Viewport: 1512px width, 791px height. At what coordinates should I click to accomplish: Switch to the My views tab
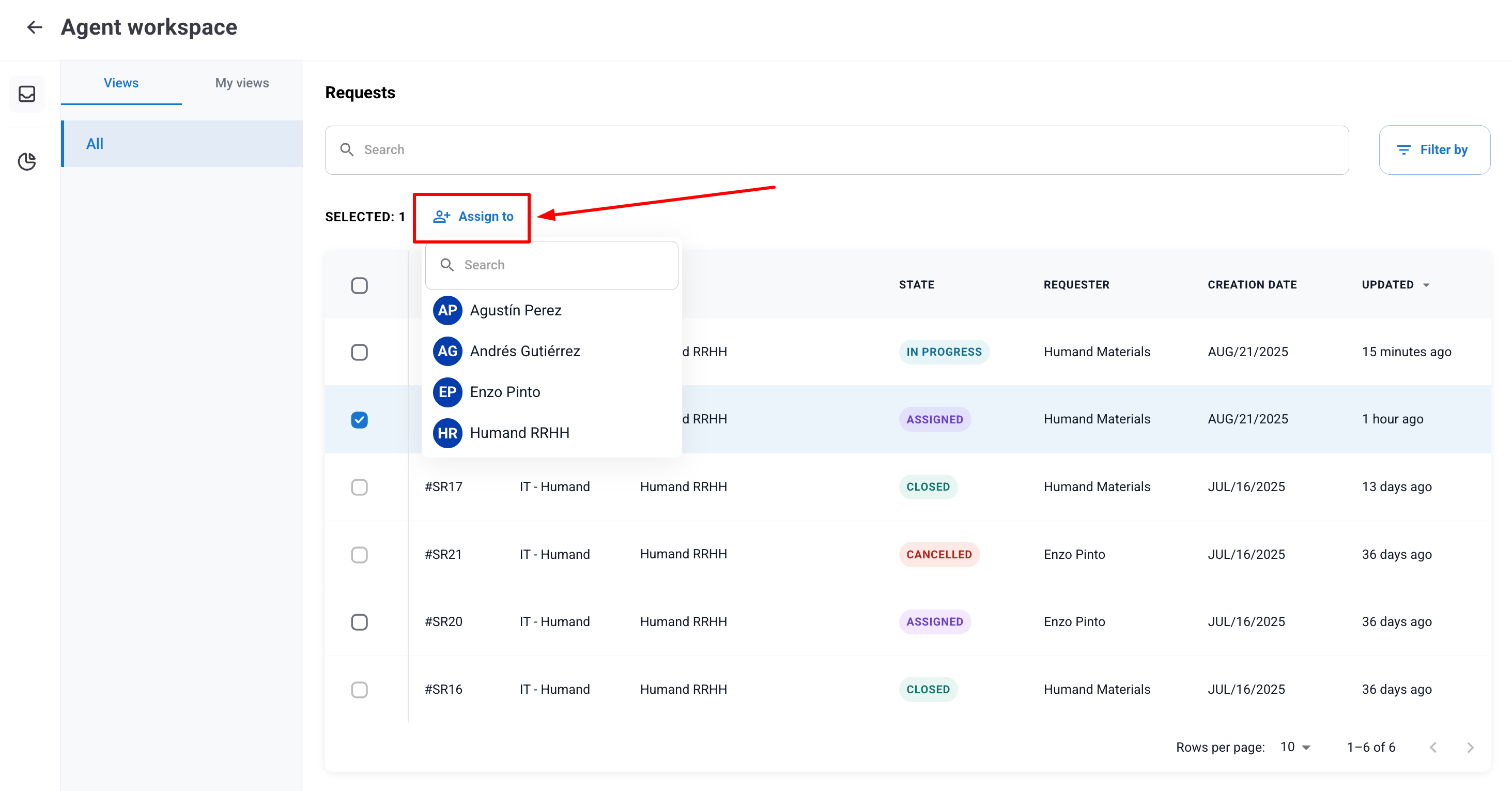point(242,83)
